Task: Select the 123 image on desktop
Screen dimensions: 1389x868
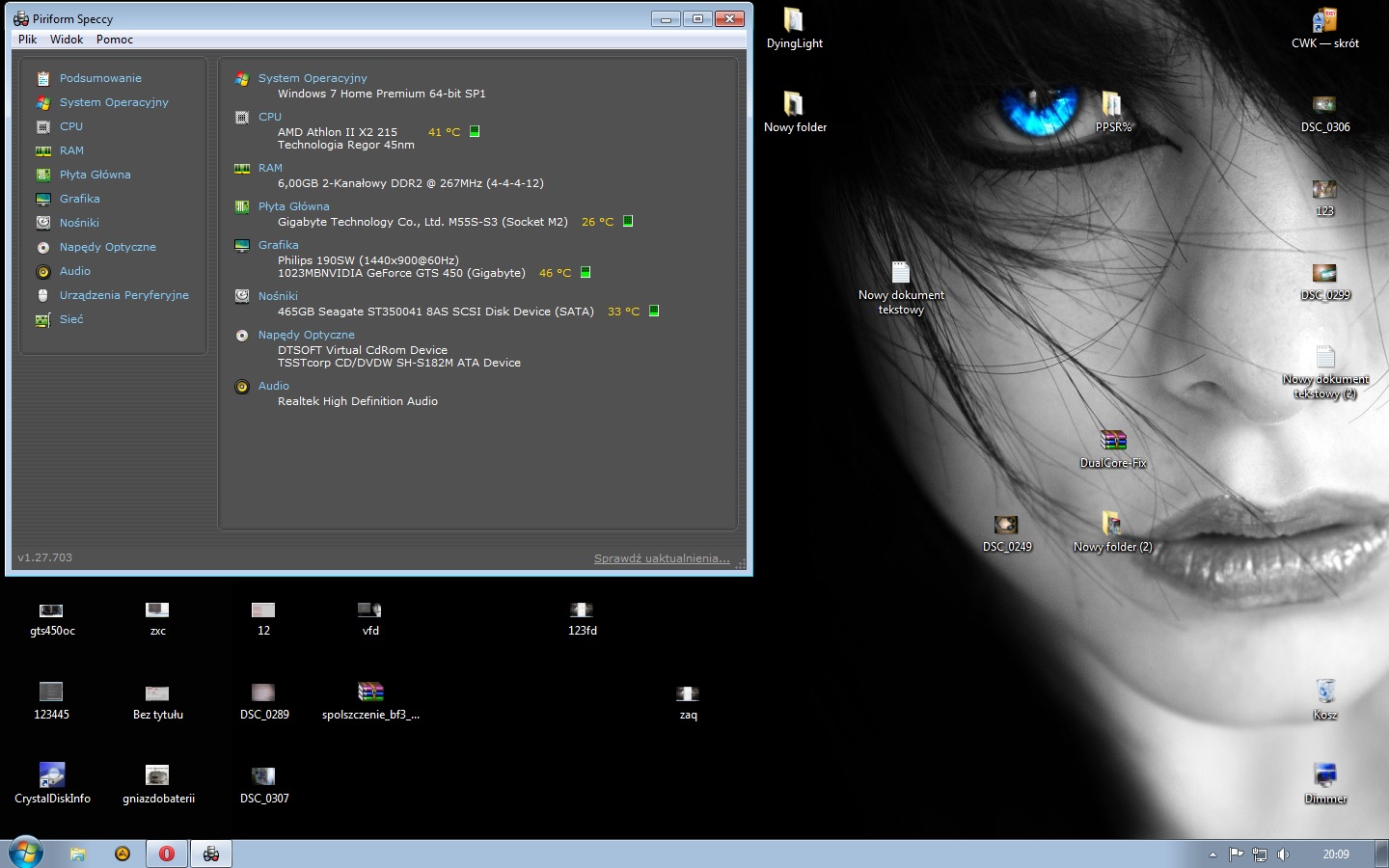Action: pos(1325,197)
